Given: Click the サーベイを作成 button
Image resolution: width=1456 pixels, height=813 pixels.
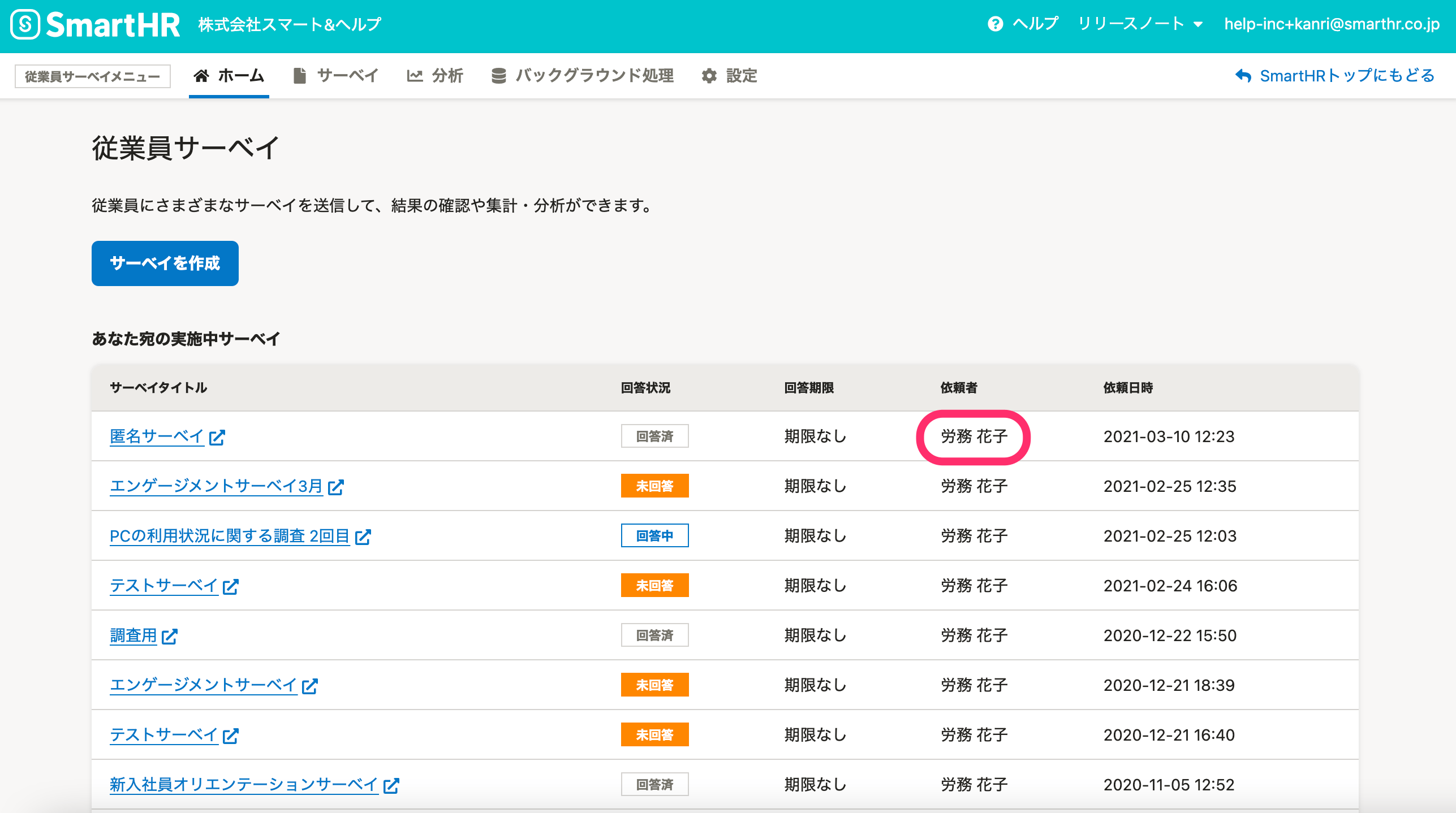Looking at the screenshot, I should [x=165, y=263].
